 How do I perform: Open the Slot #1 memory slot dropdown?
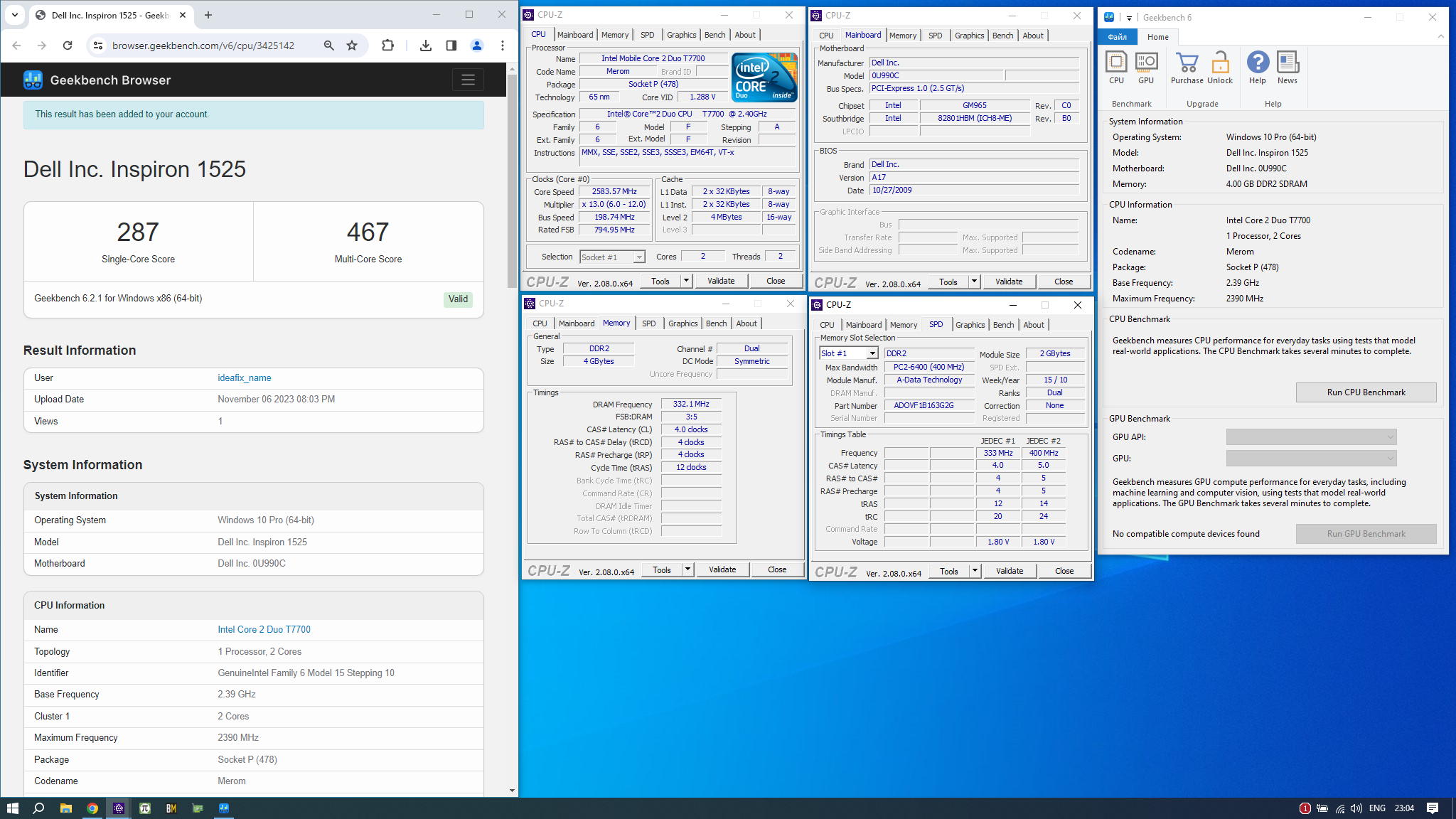tap(849, 353)
